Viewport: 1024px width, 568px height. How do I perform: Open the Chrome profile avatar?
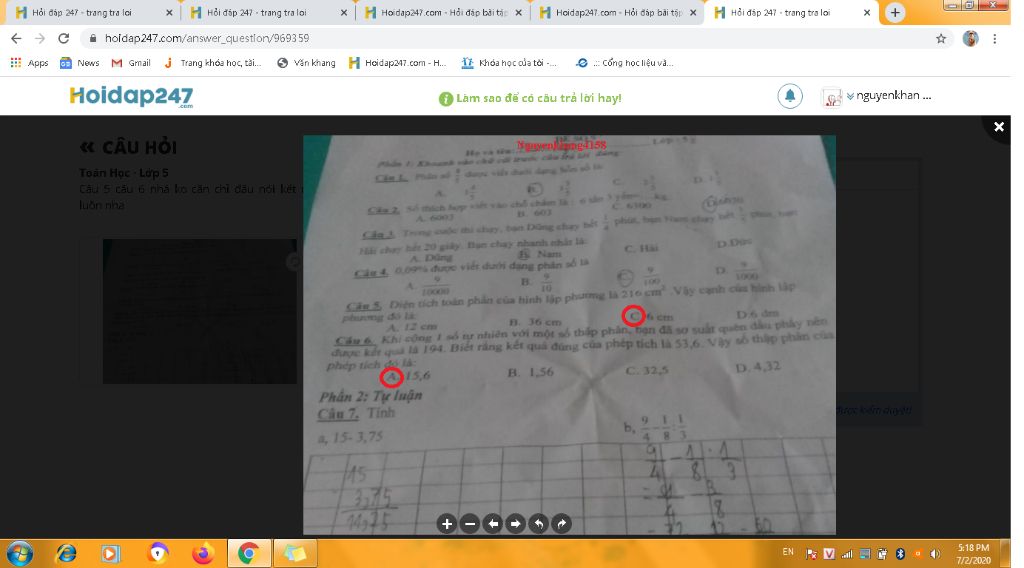970,39
